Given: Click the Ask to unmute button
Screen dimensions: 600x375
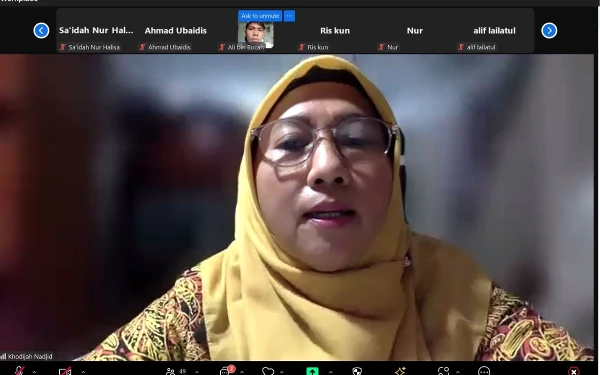Looking at the screenshot, I should click(260, 16).
